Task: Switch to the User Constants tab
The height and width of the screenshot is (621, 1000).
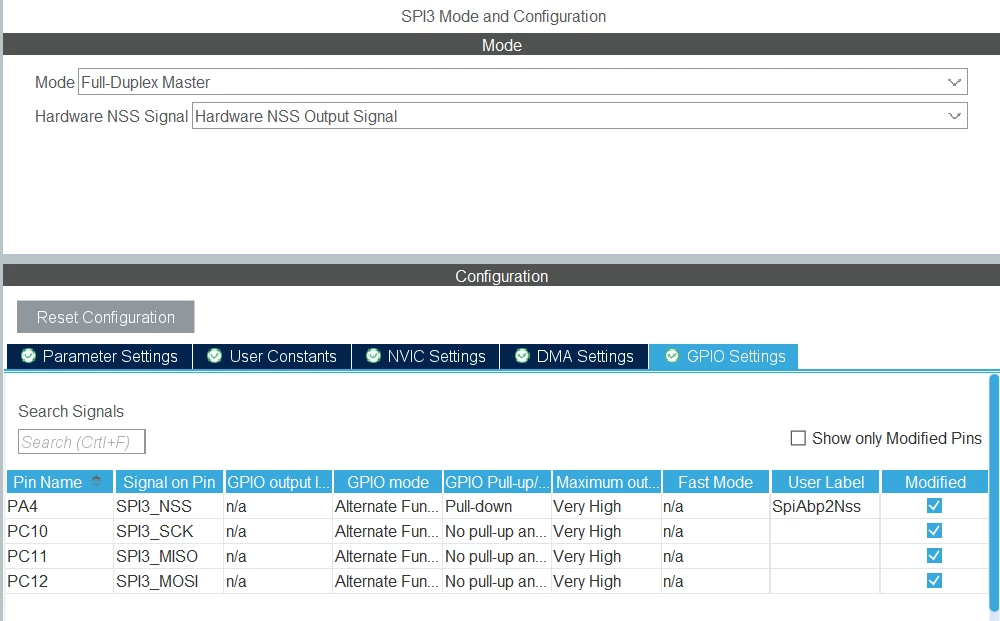Action: [x=272, y=356]
